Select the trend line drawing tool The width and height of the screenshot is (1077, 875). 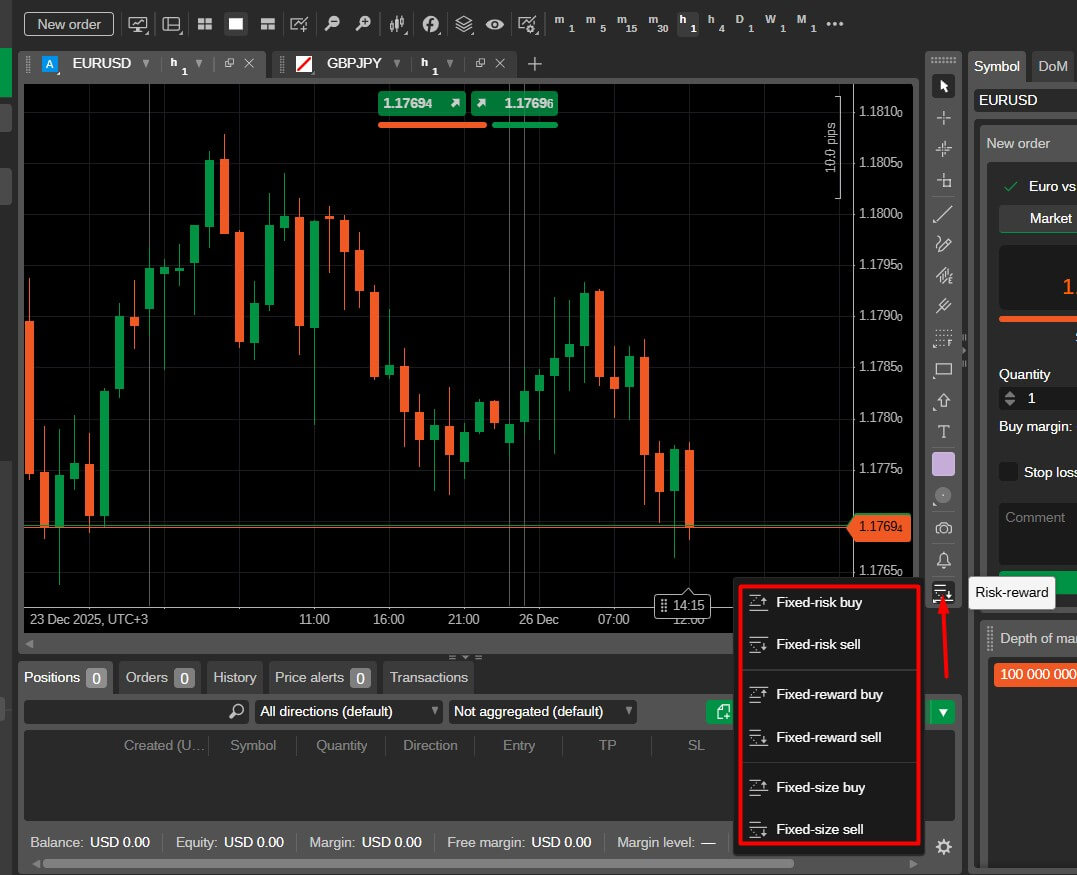(943, 214)
